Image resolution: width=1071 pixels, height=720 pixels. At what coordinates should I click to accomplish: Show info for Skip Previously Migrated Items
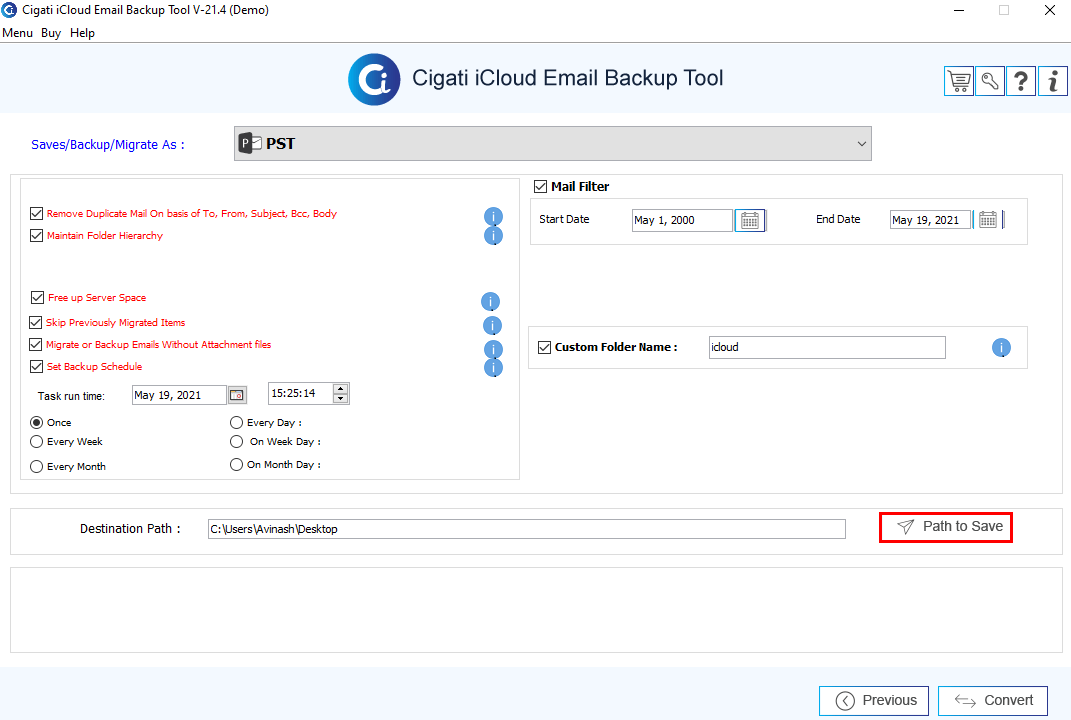pyautogui.click(x=492, y=325)
